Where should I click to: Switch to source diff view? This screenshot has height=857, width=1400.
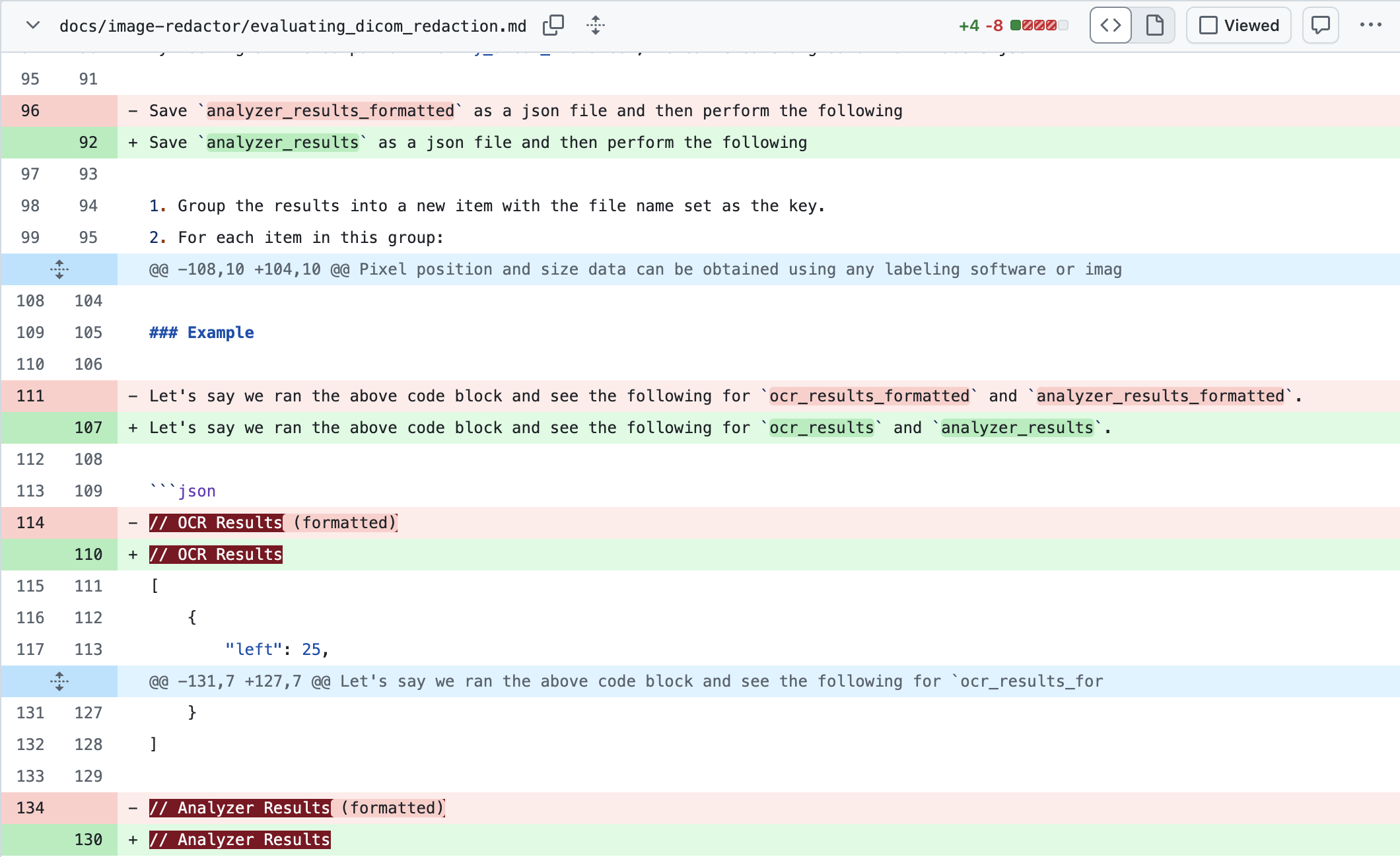(1111, 26)
